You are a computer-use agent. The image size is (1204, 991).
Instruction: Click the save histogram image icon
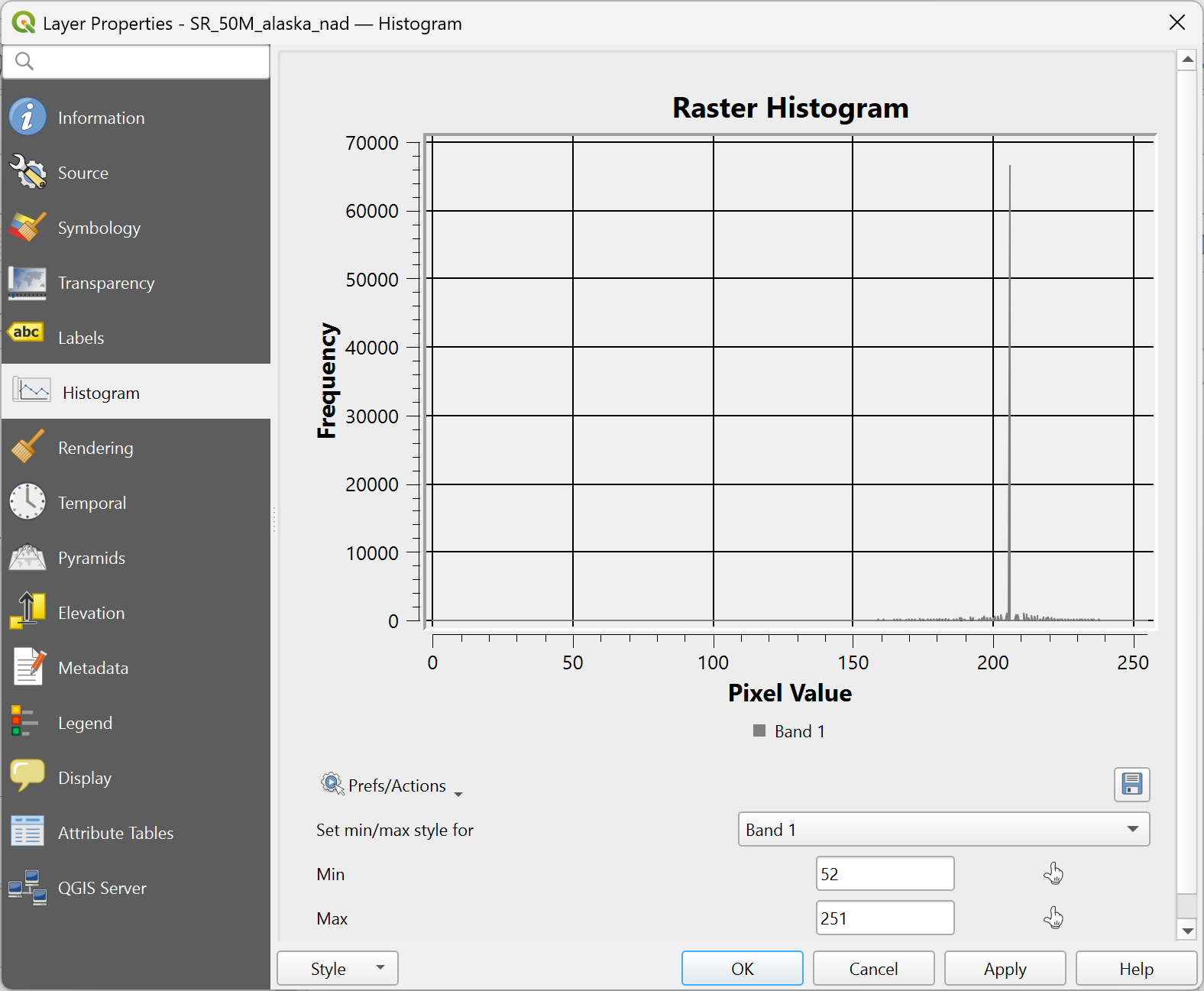point(1131,785)
